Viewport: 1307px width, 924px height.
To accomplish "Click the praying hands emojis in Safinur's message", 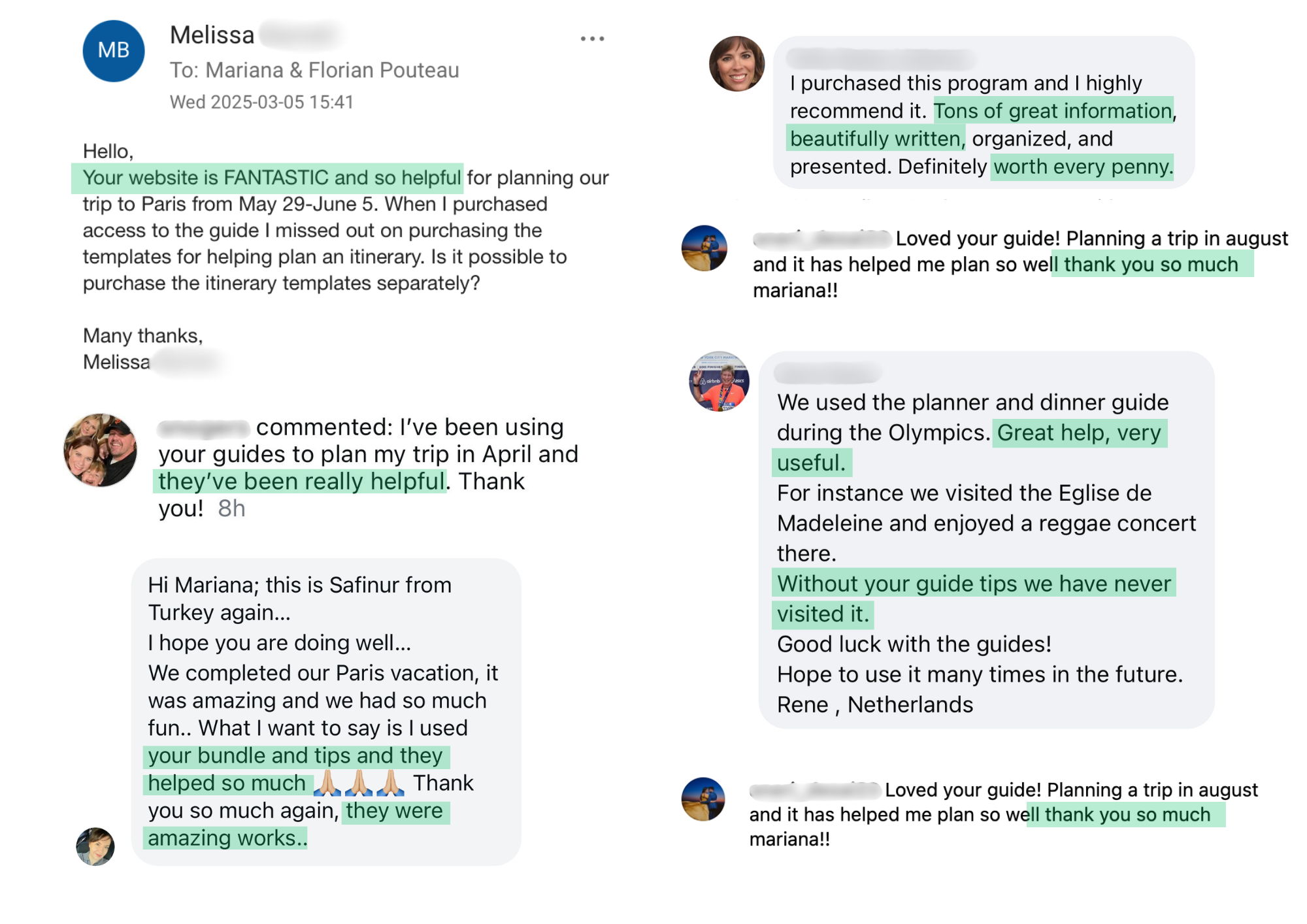I will pyautogui.click(x=359, y=783).
